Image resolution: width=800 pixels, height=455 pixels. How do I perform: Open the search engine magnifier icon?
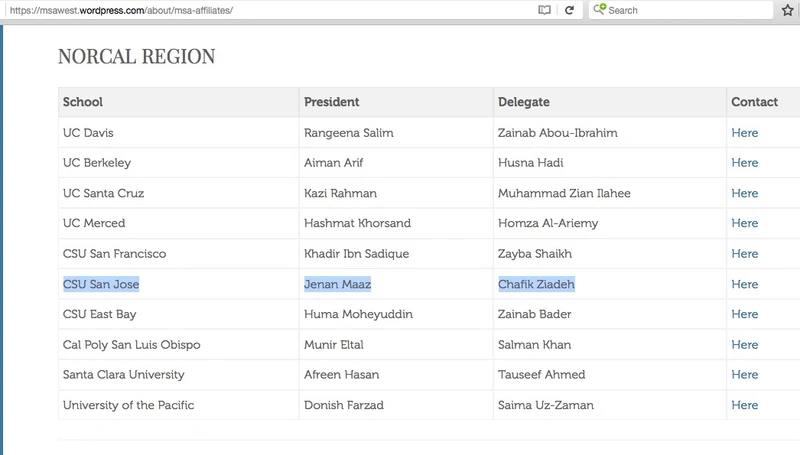[599, 9]
